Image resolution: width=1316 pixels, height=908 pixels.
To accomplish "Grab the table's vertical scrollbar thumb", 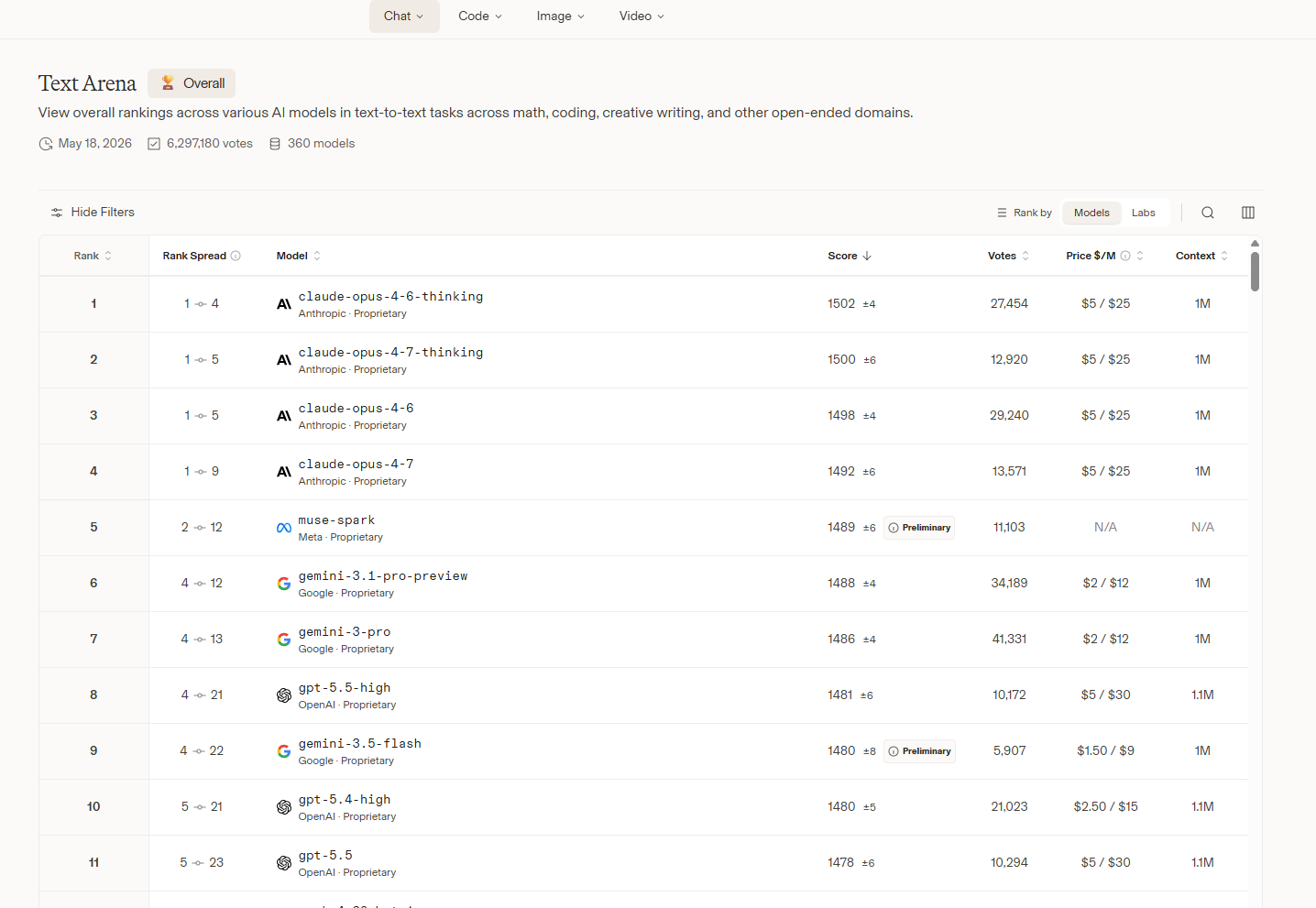I will click(x=1255, y=271).
